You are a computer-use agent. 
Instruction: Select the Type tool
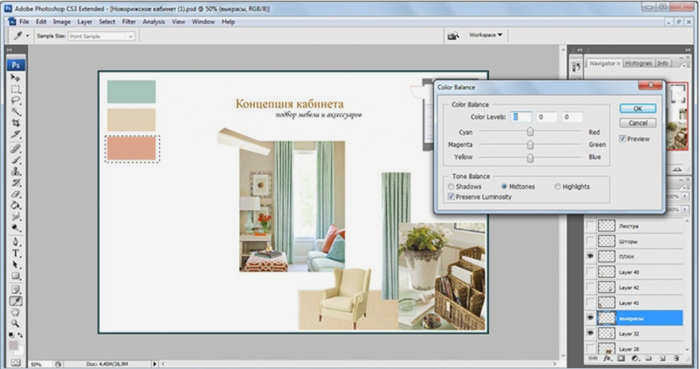pos(16,253)
